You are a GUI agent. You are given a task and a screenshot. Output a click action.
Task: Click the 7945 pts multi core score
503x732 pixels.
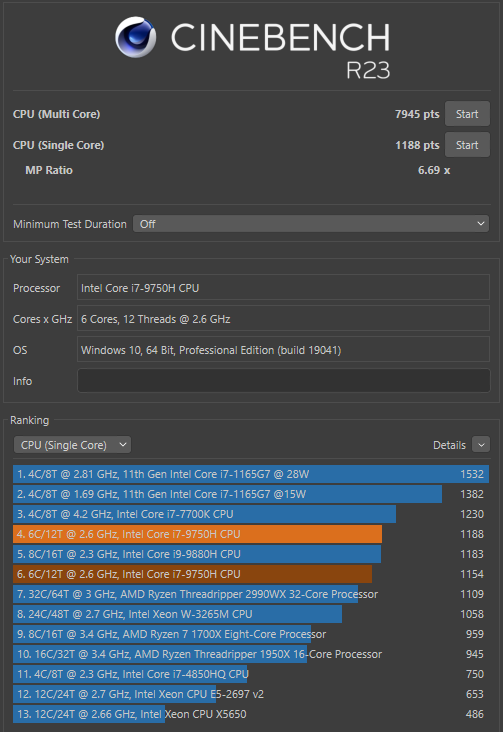pyautogui.click(x=417, y=114)
